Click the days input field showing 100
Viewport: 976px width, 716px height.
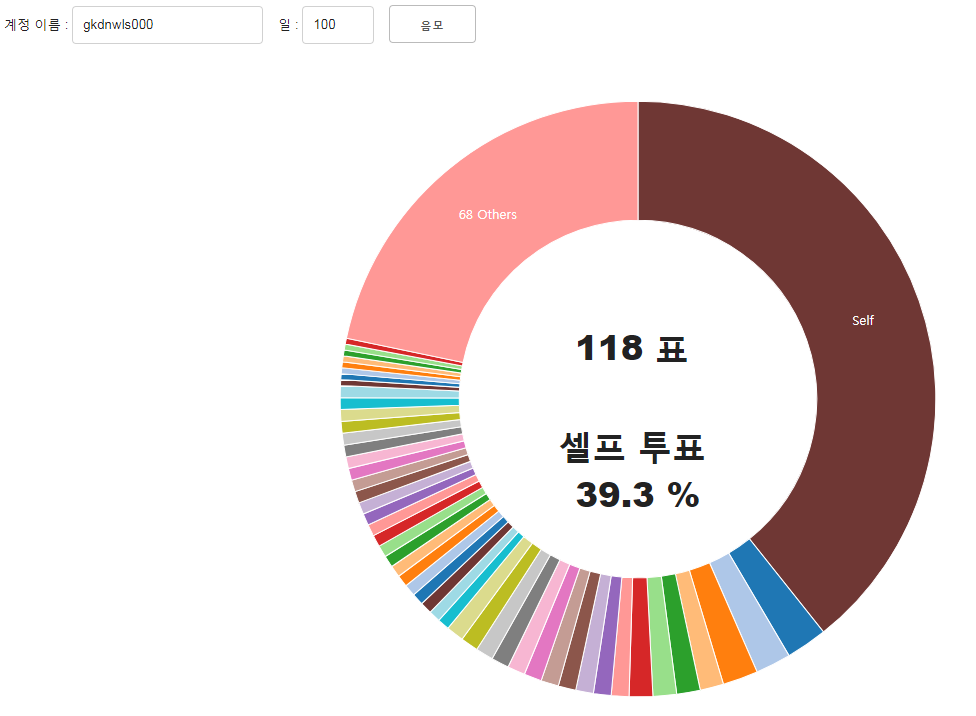pos(337,25)
